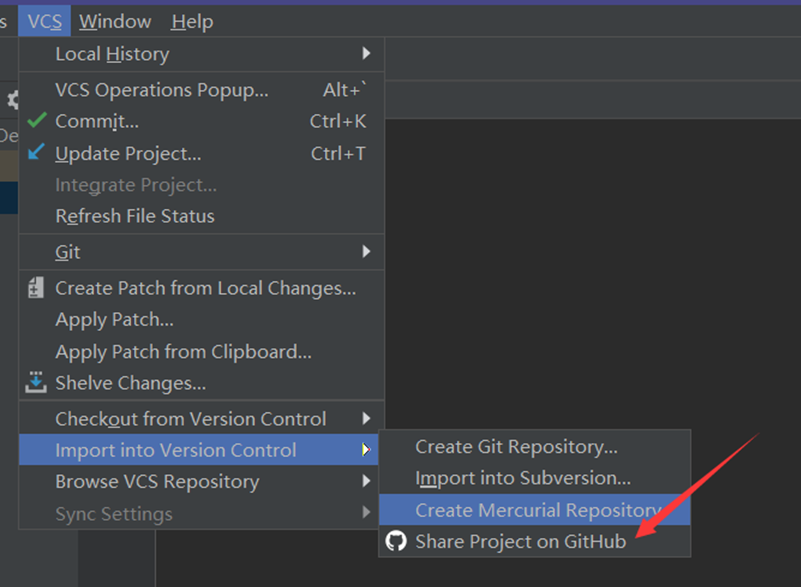The image size is (801, 587).
Task: Expand the Local History submenu arrow
Action: click(366, 53)
